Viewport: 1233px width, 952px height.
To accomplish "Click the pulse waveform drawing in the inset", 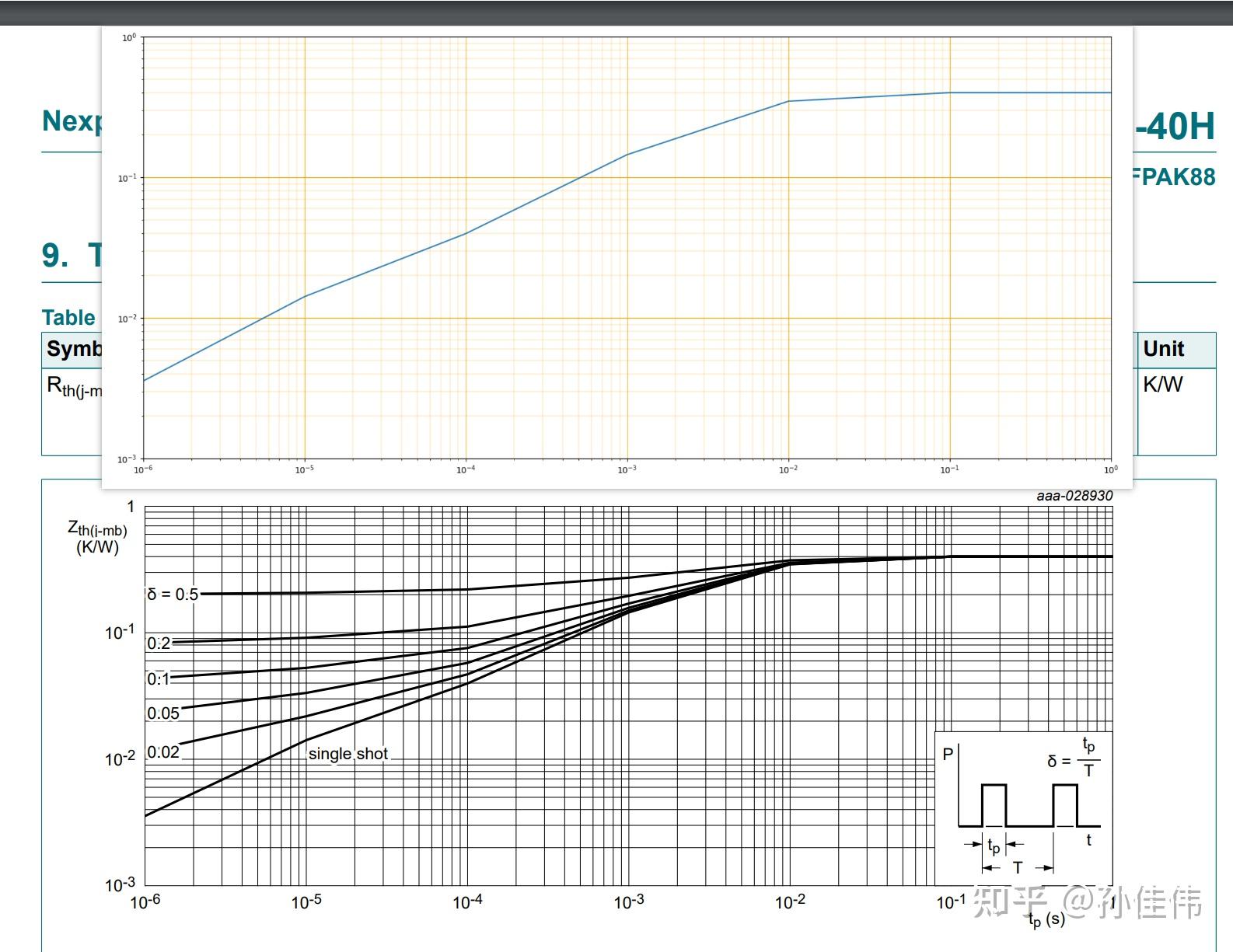I will 1030,805.
